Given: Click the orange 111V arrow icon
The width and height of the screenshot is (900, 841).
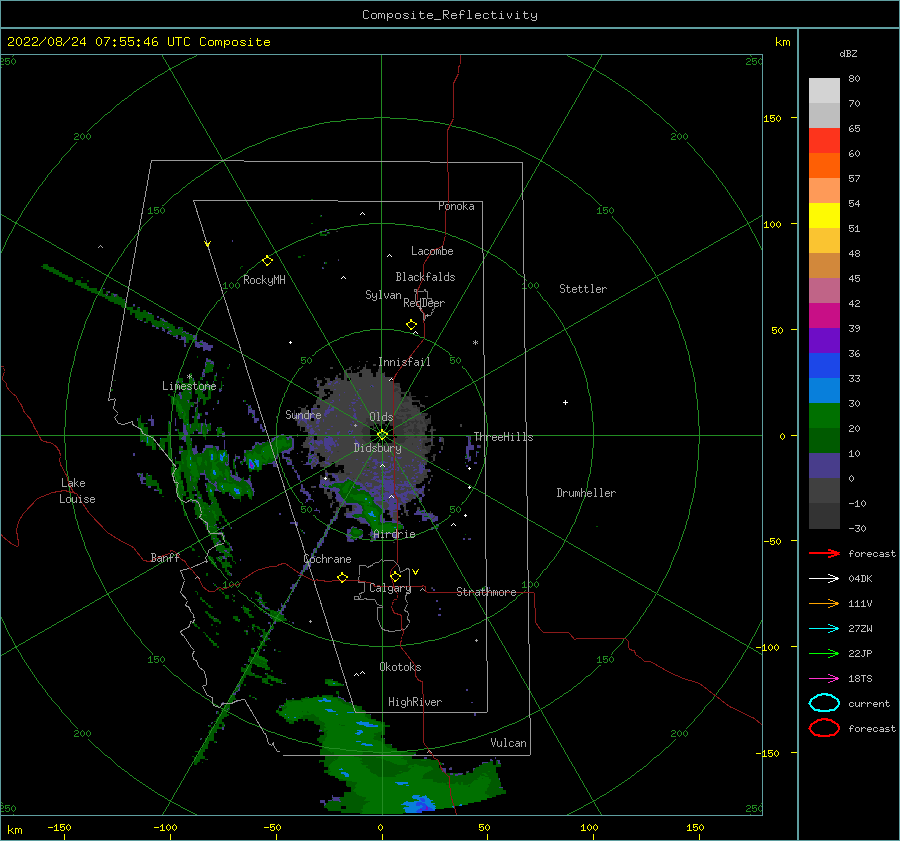Looking at the screenshot, I should click(824, 603).
